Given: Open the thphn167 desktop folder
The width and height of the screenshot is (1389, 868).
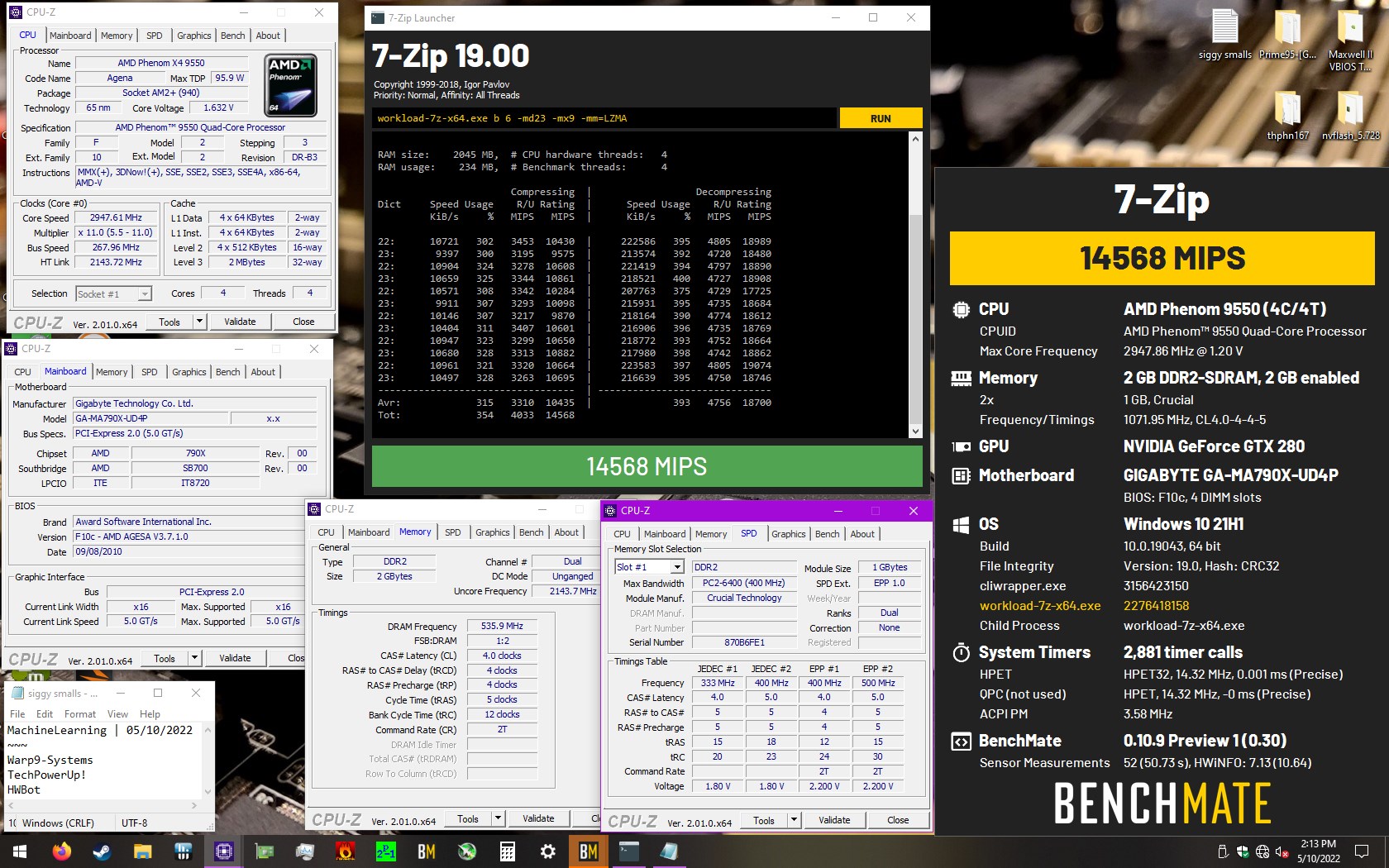Looking at the screenshot, I should (1287, 114).
